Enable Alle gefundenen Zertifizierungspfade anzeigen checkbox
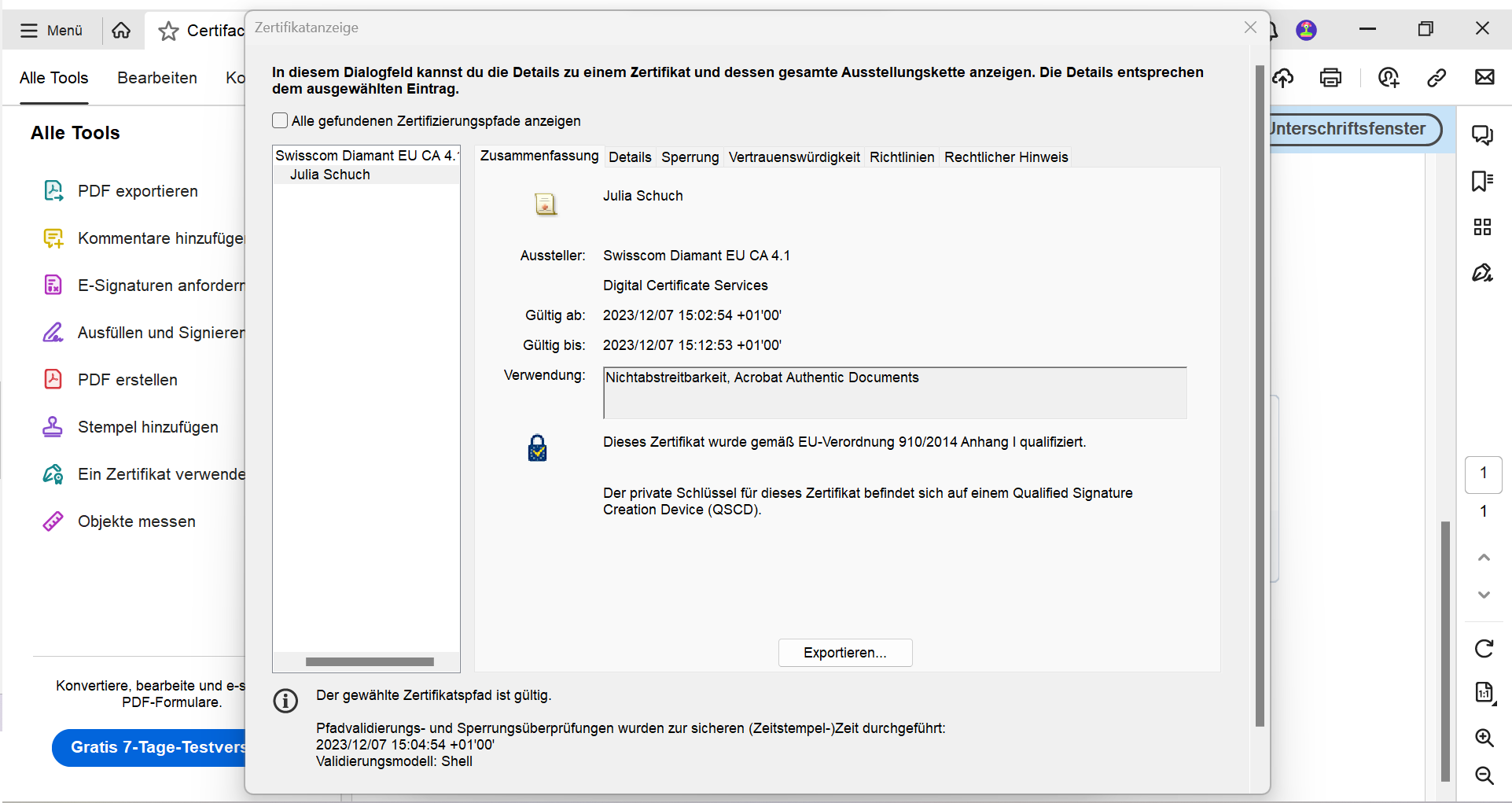 tap(280, 120)
